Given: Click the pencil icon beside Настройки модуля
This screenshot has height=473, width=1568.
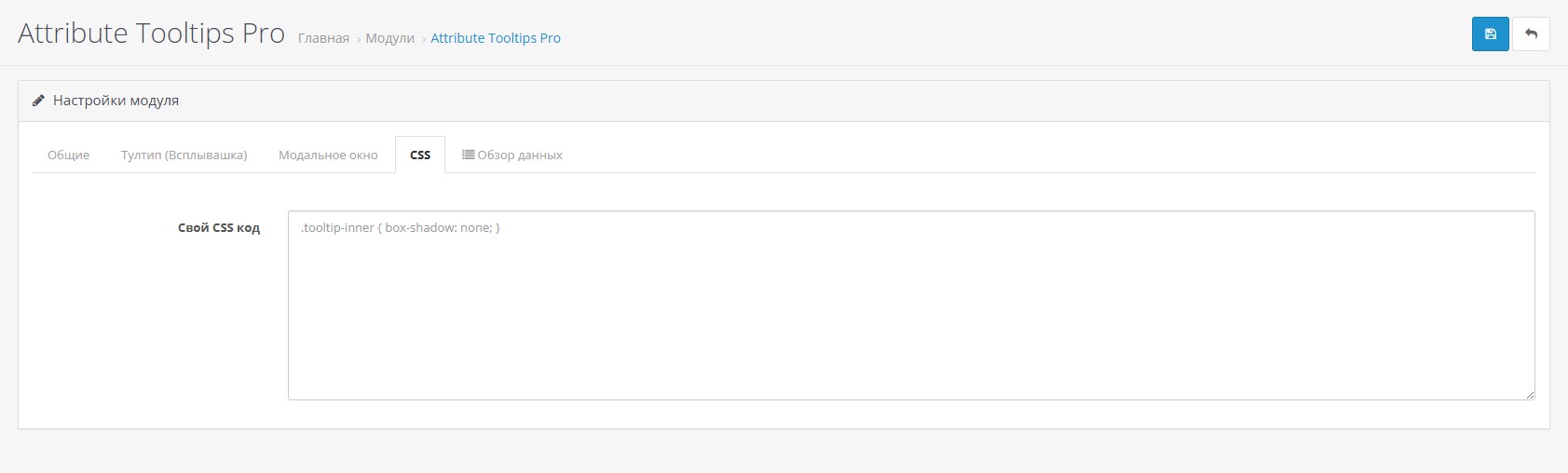Looking at the screenshot, I should pyautogui.click(x=38, y=101).
